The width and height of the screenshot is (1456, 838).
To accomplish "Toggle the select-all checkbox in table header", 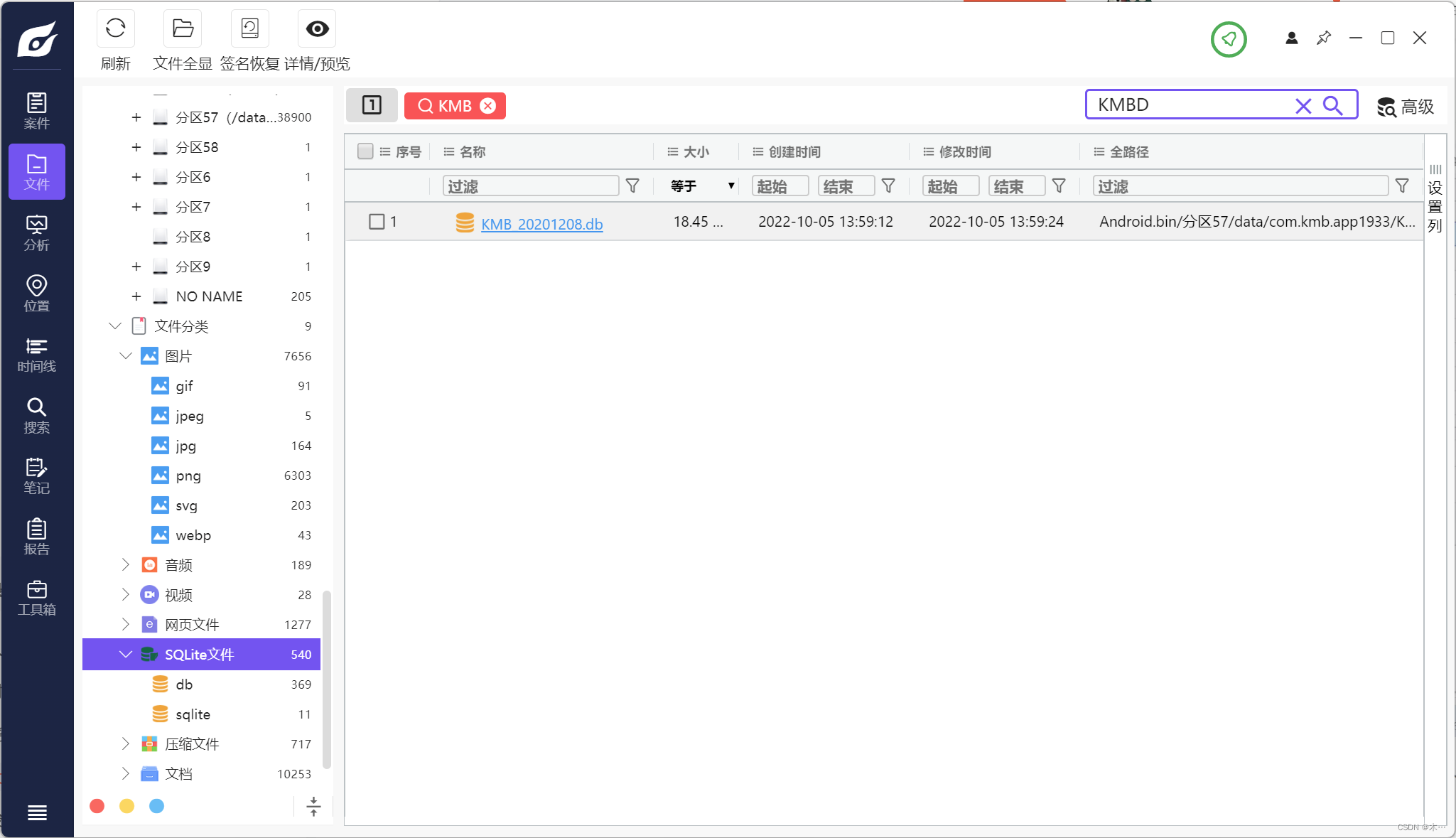I will [365, 151].
